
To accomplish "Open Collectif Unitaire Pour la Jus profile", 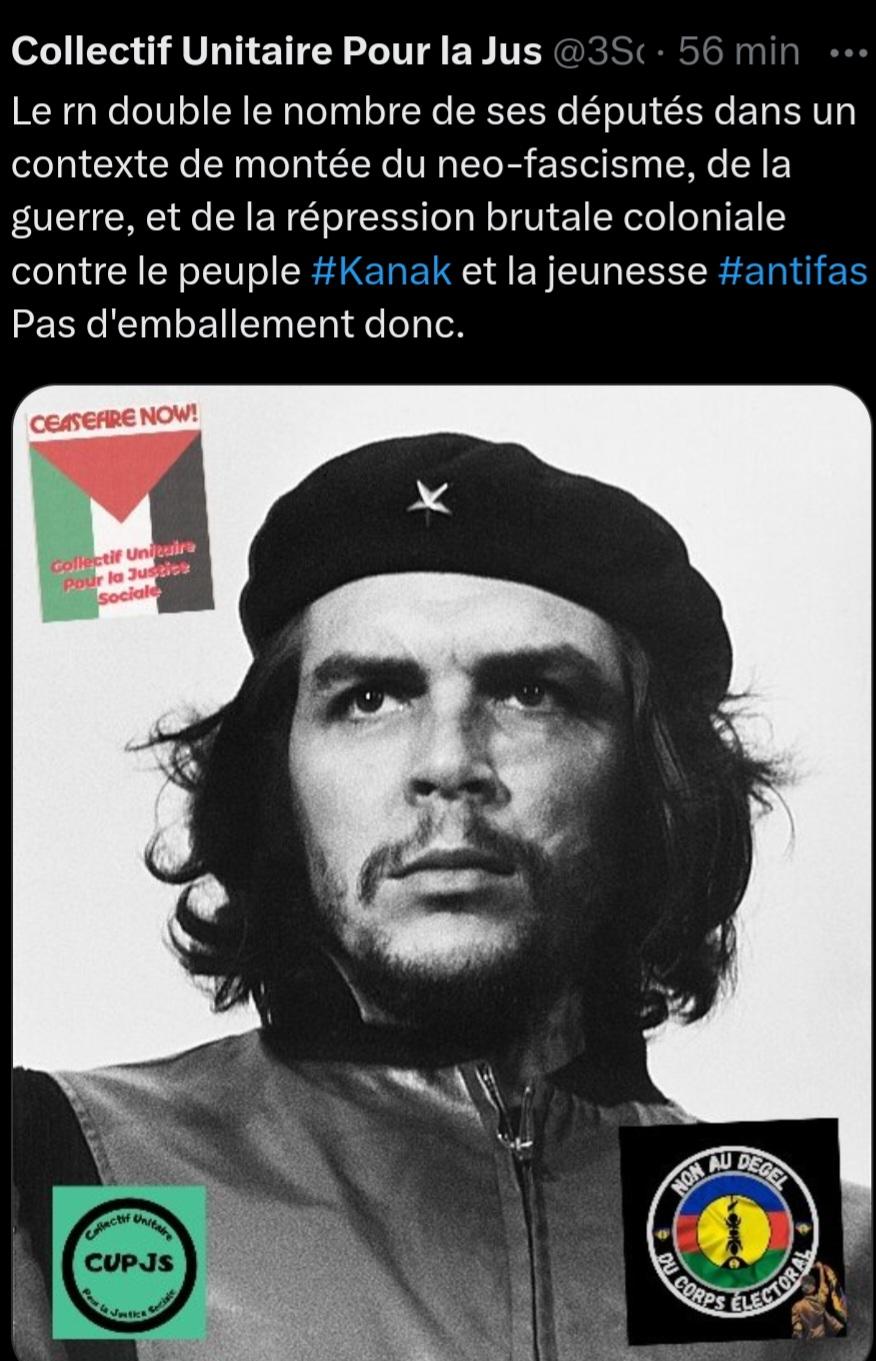I will [x=276, y=52].
